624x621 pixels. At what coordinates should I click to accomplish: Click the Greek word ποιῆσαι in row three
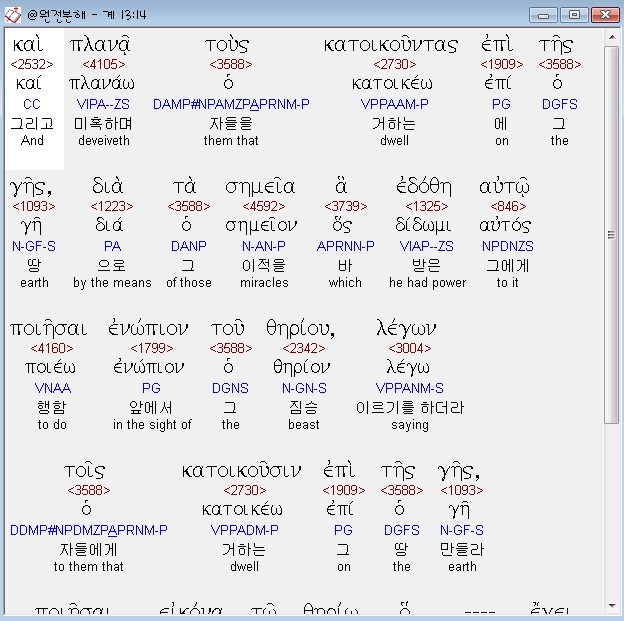(x=49, y=329)
